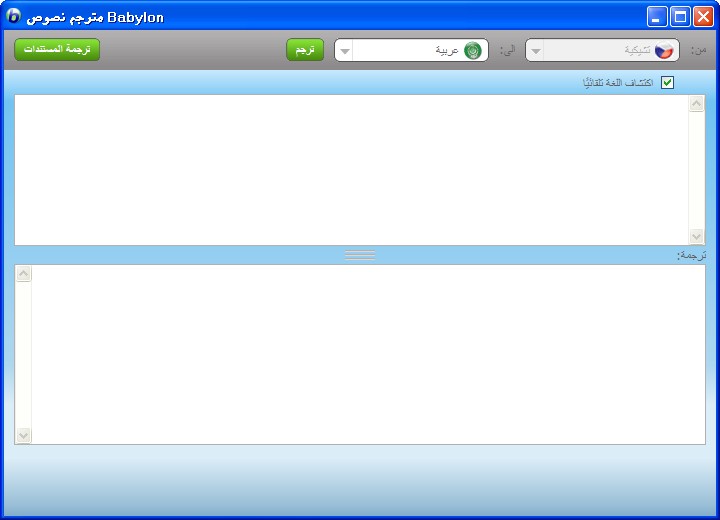Click the splitter grip between text panes
The width and height of the screenshot is (720, 520).
pos(360,255)
